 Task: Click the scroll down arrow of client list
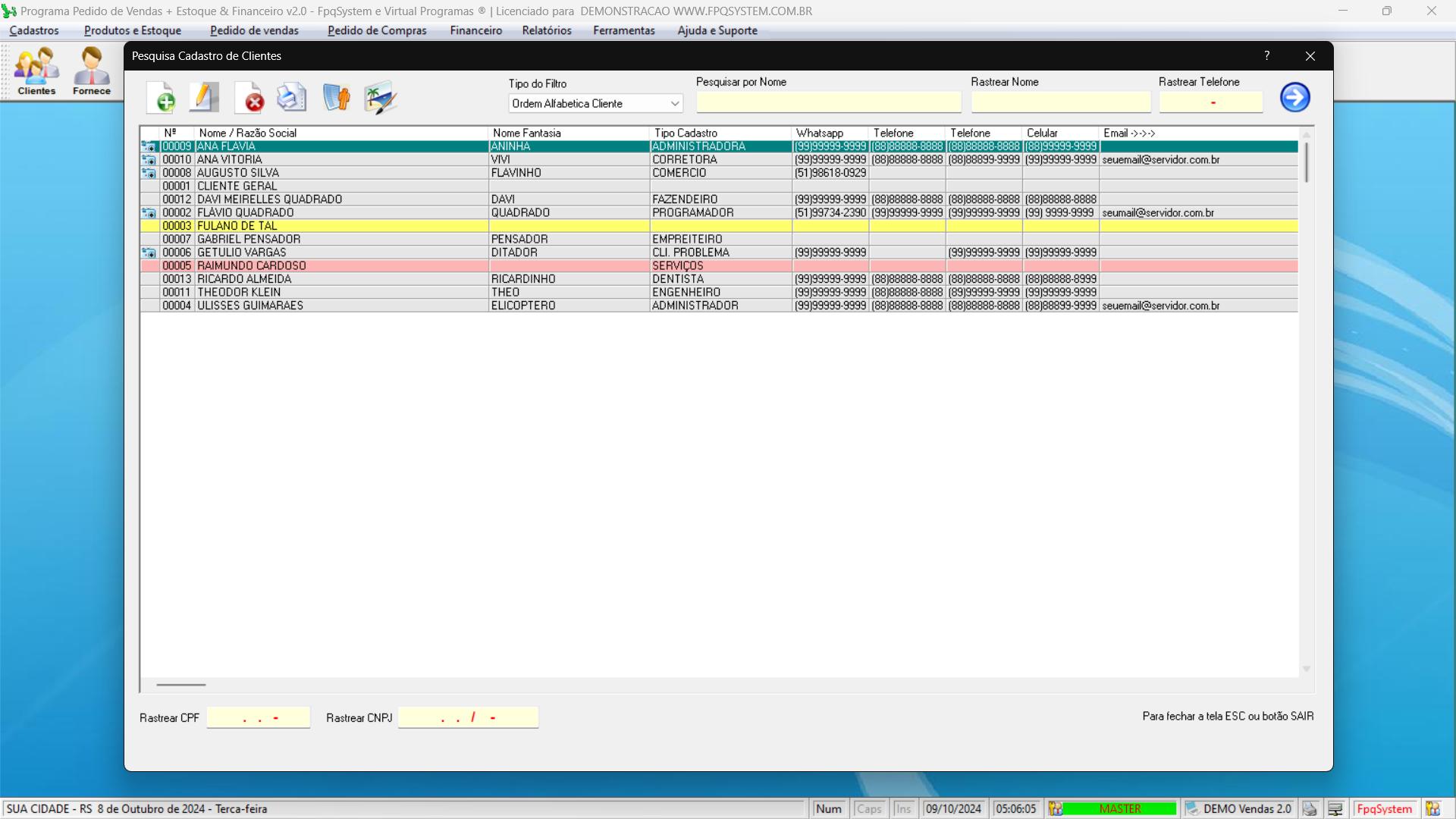point(1306,669)
